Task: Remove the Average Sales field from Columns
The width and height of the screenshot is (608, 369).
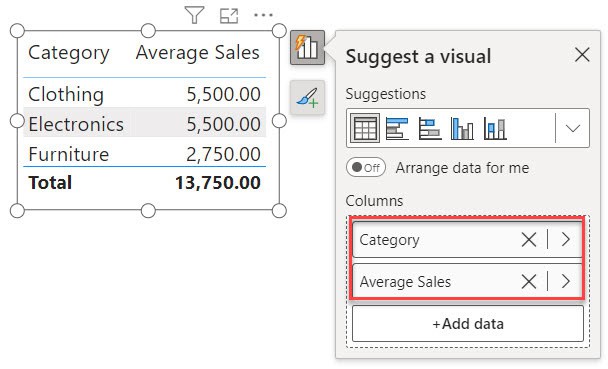Action: (x=529, y=281)
